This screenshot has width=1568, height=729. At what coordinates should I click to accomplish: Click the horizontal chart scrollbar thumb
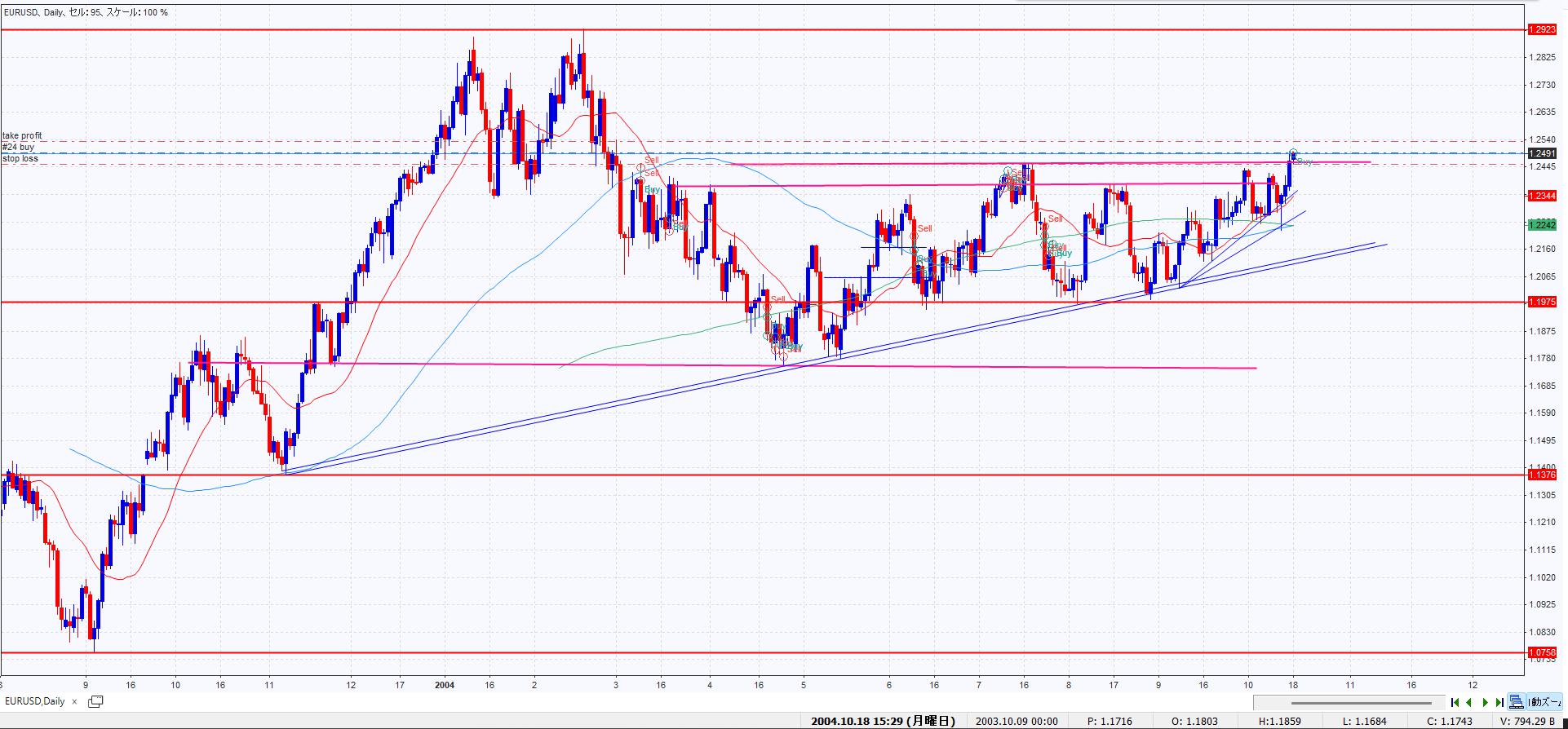tap(1360, 702)
